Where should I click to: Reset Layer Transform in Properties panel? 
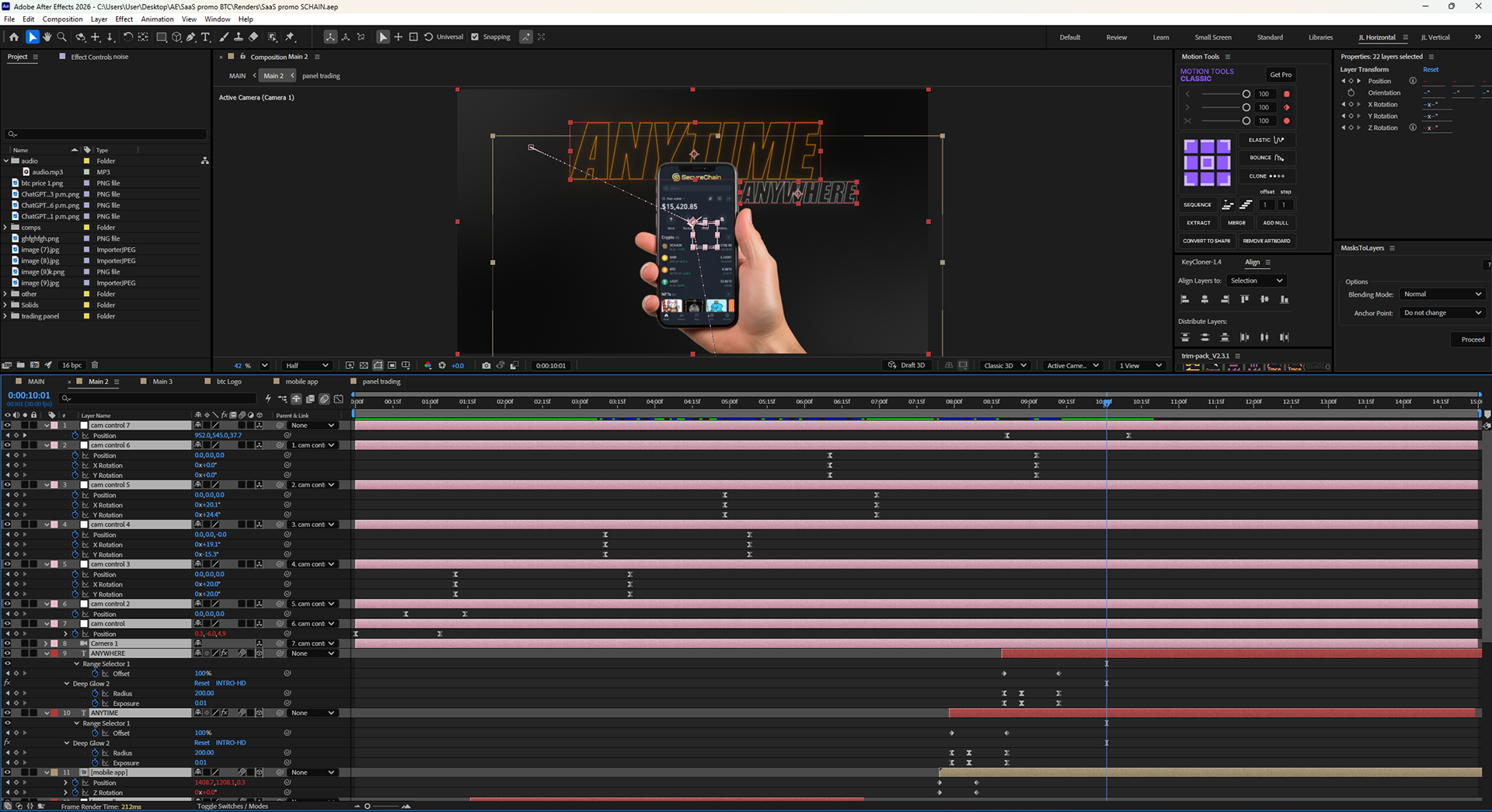(1431, 70)
